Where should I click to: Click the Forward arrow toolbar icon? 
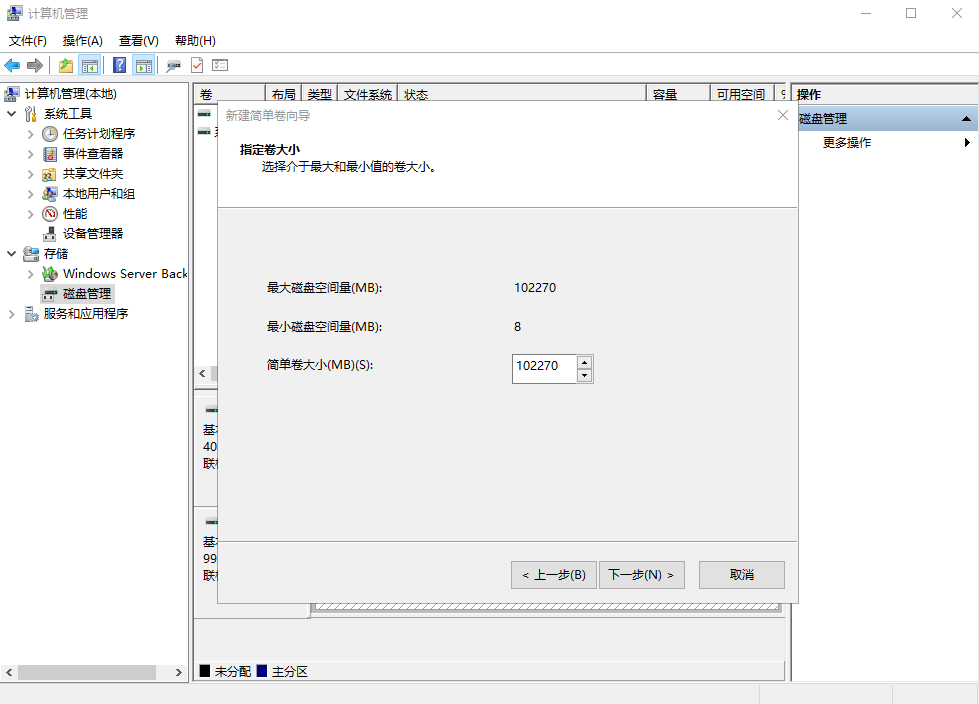click(x=35, y=65)
